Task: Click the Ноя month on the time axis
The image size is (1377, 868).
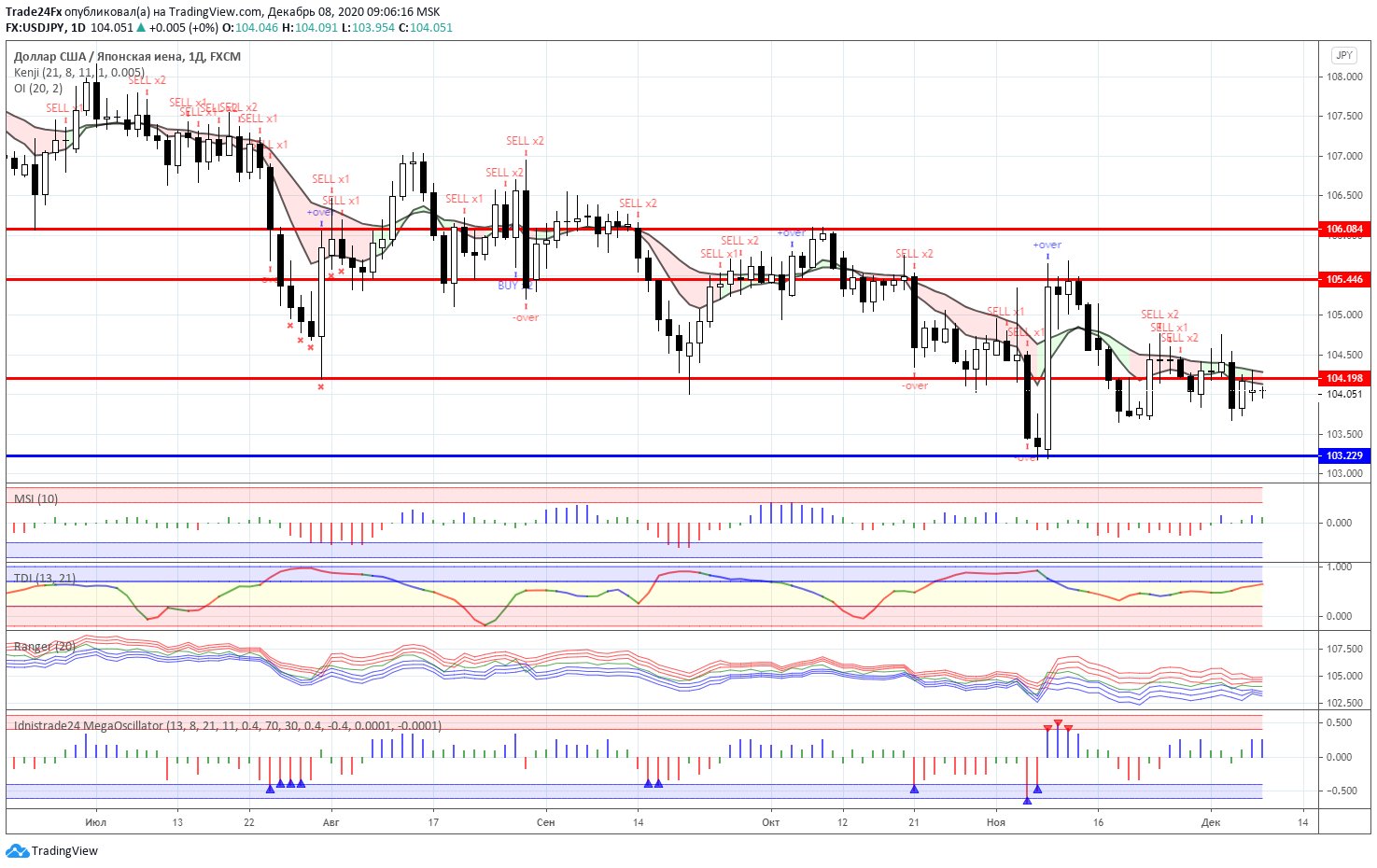Action: [996, 822]
